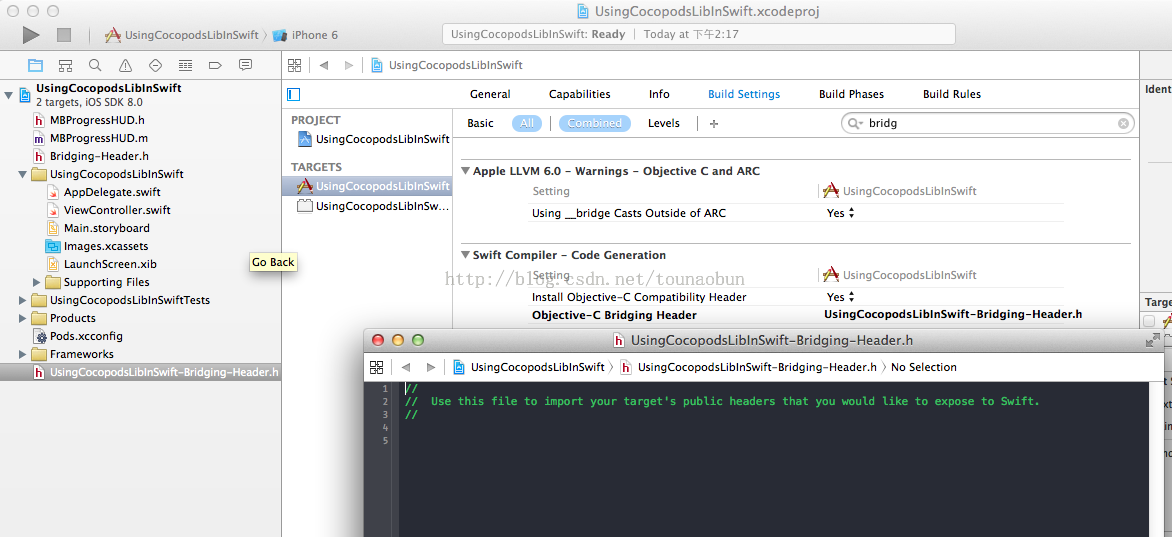Click UsingCocopodsLibInSwift in header window breadcrumb

click(x=537, y=367)
